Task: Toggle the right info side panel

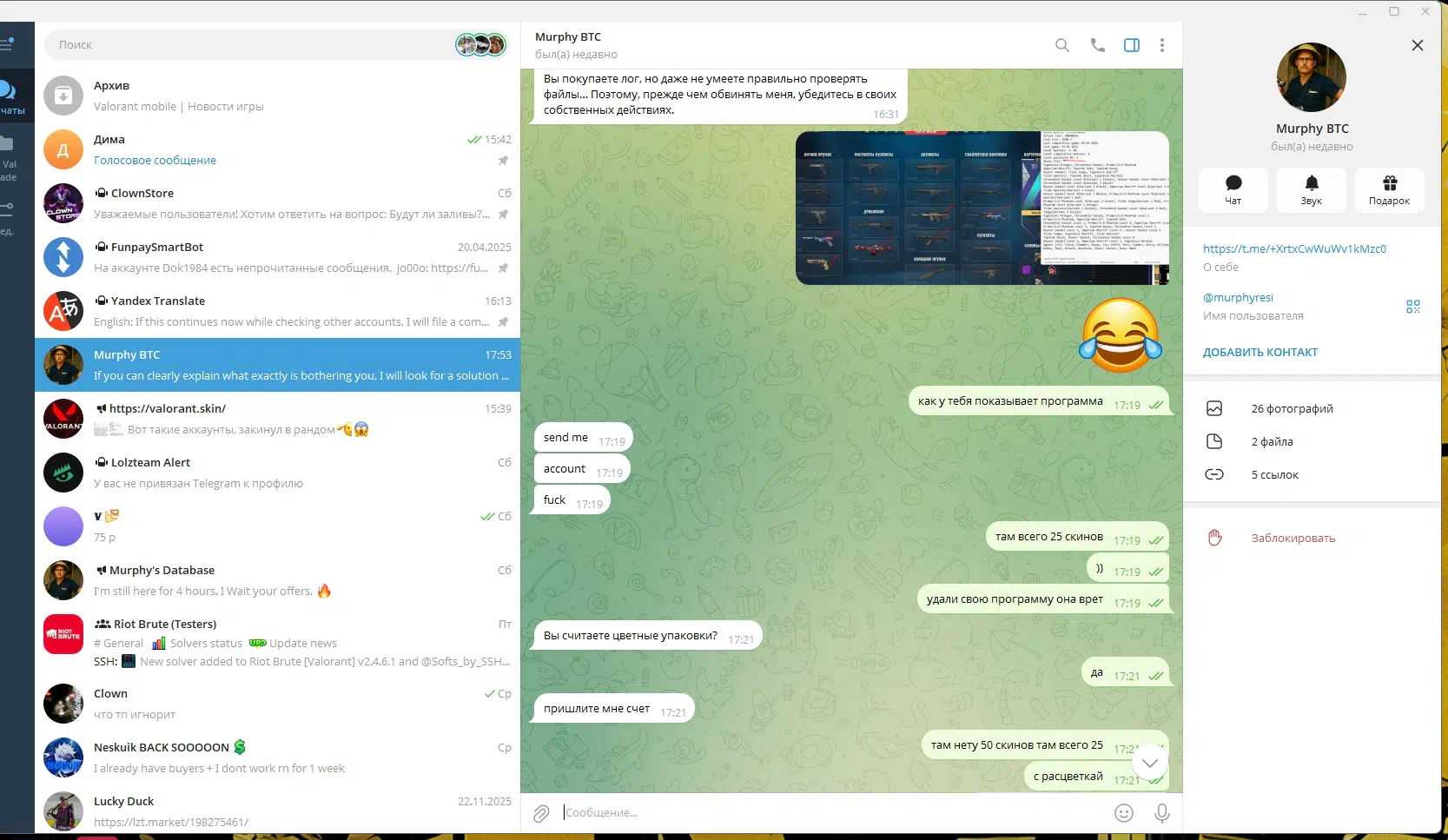Action: (x=1131, y=45)
